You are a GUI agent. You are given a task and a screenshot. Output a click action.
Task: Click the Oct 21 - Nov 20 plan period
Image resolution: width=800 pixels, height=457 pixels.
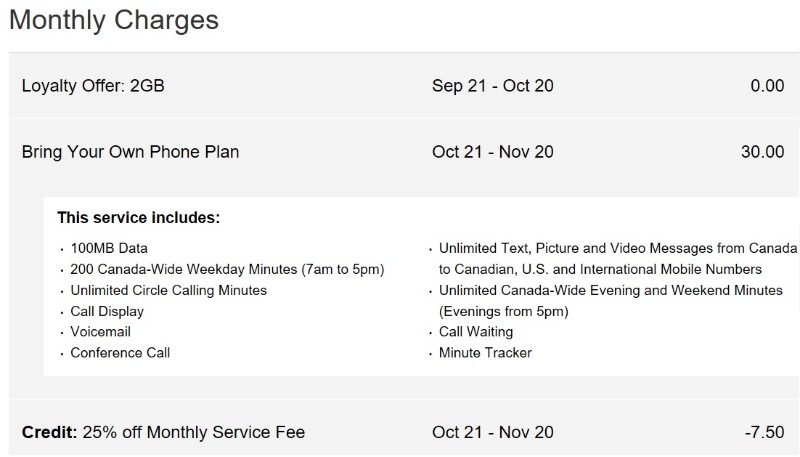tap(492, 152)
